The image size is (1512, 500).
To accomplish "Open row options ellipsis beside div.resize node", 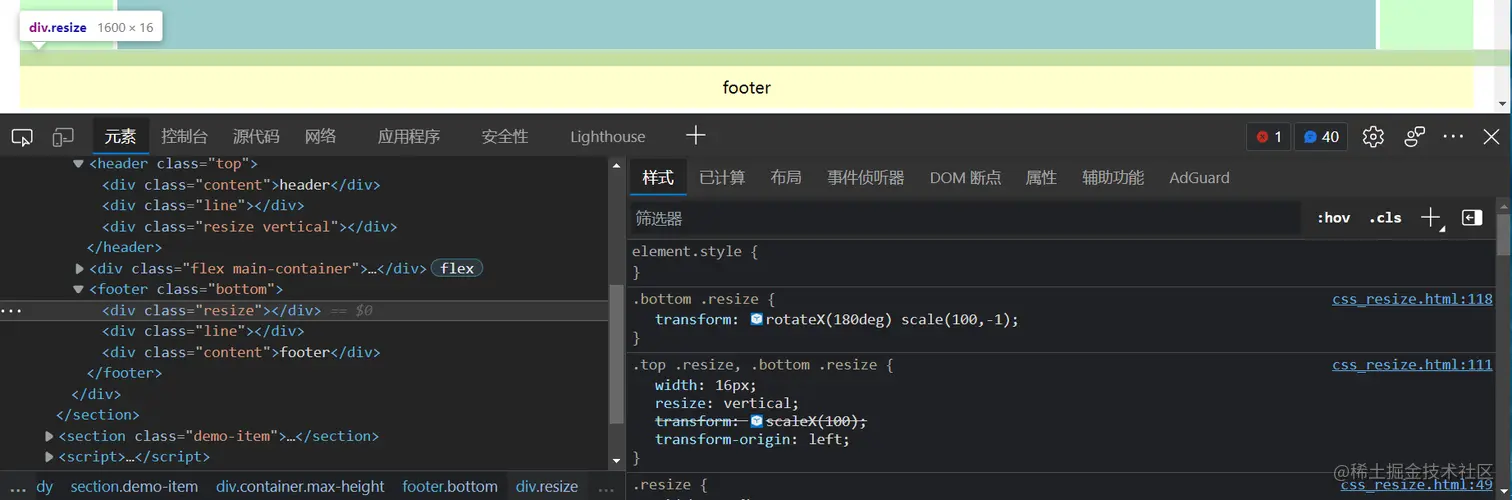I will coord(11,311).
